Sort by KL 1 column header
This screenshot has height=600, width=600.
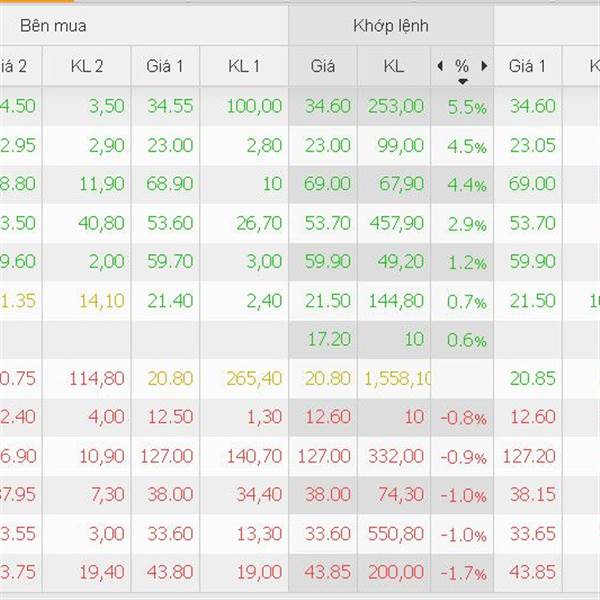244,66
